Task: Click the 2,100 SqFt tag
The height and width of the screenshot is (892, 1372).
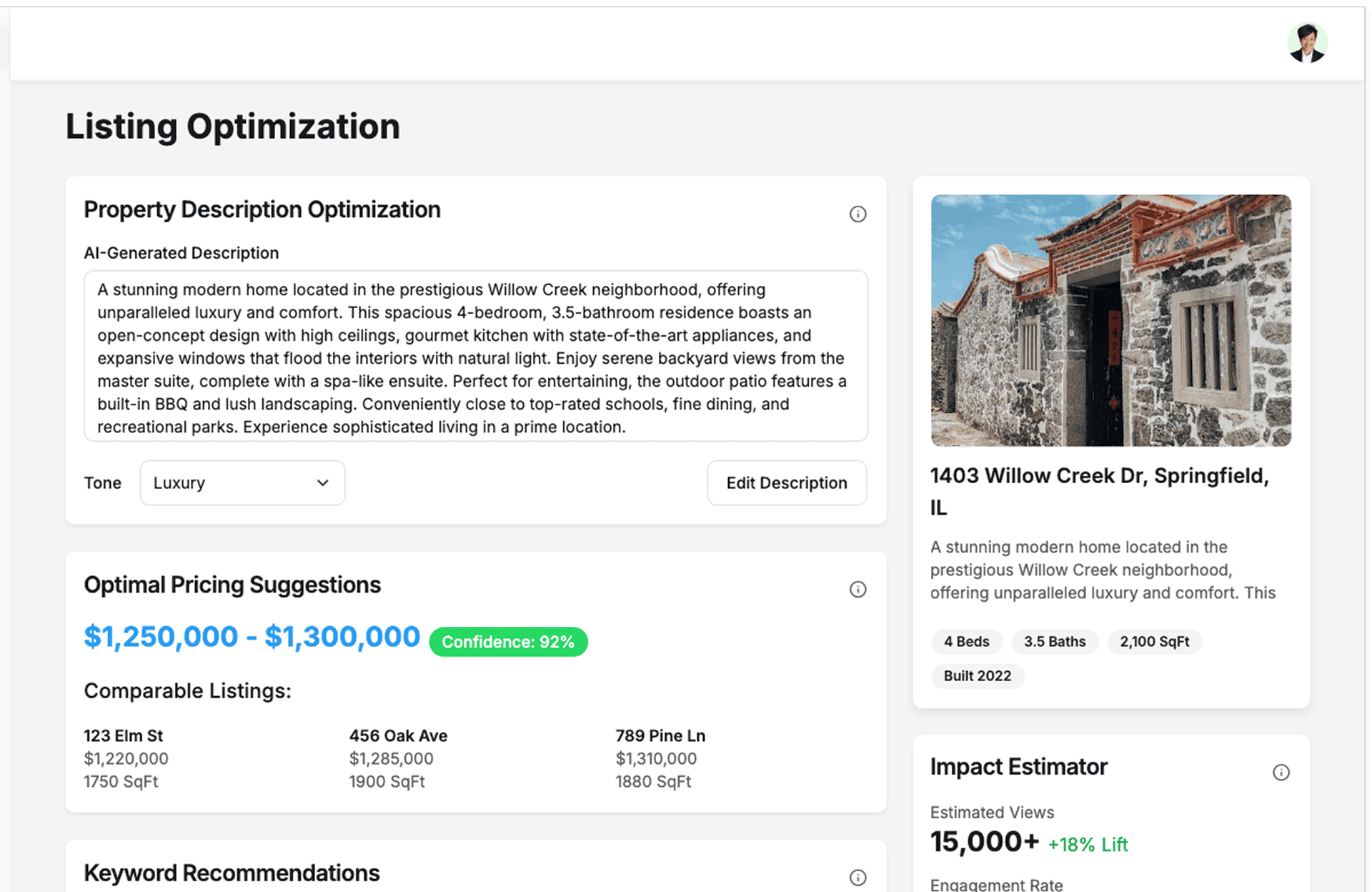Action: click(1154, 641)
